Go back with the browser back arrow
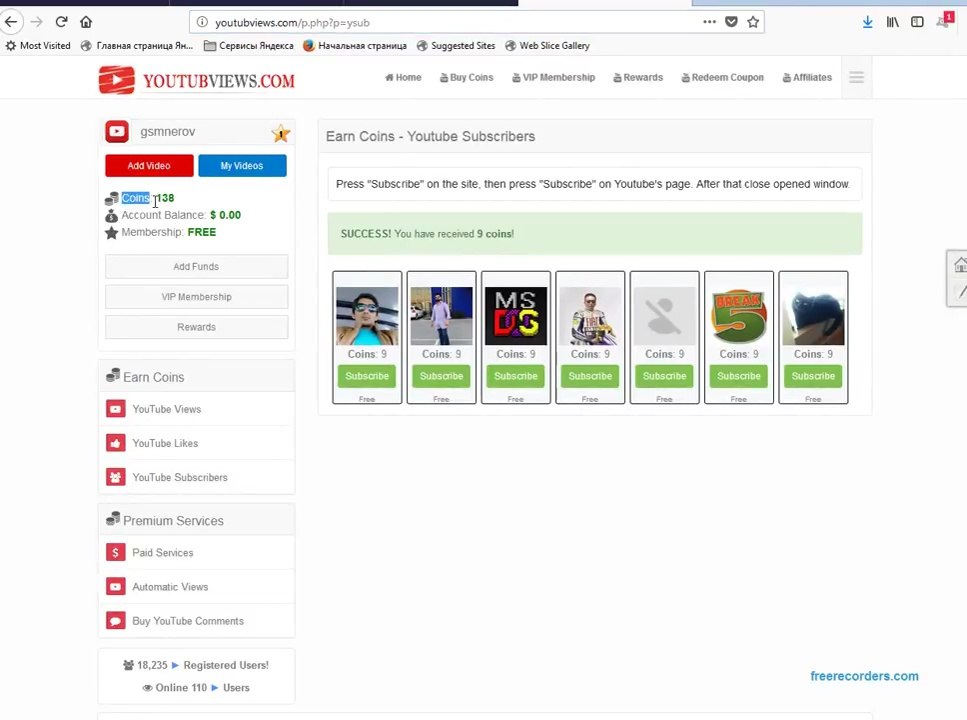Image resolution: width=967 pixels, height=720 pixels. [11, 22]
